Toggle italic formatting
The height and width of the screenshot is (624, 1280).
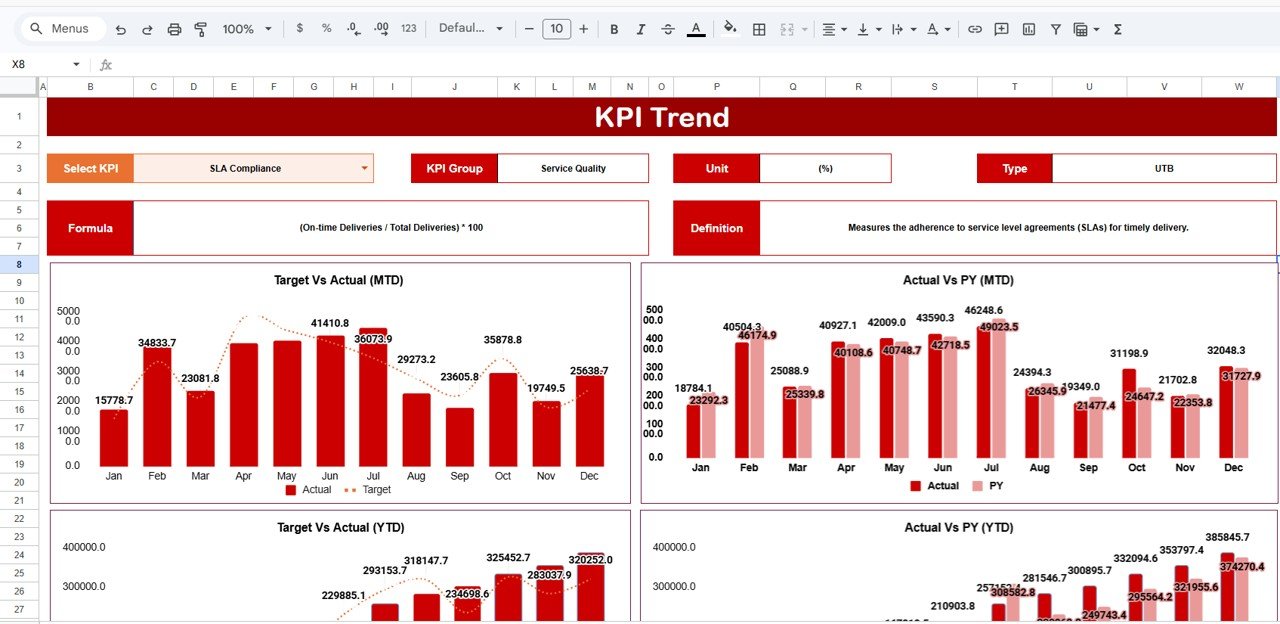pos(641,29)
